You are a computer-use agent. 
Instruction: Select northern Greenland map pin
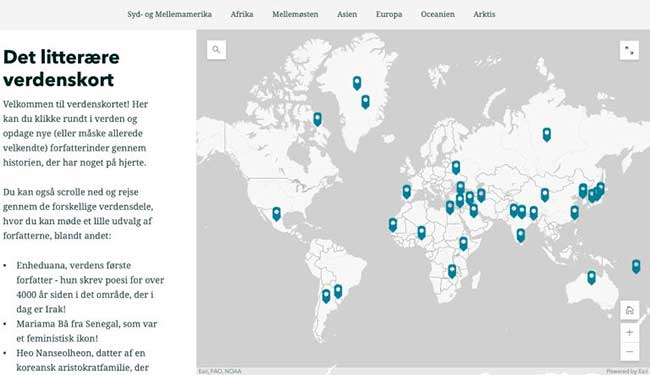357,83
